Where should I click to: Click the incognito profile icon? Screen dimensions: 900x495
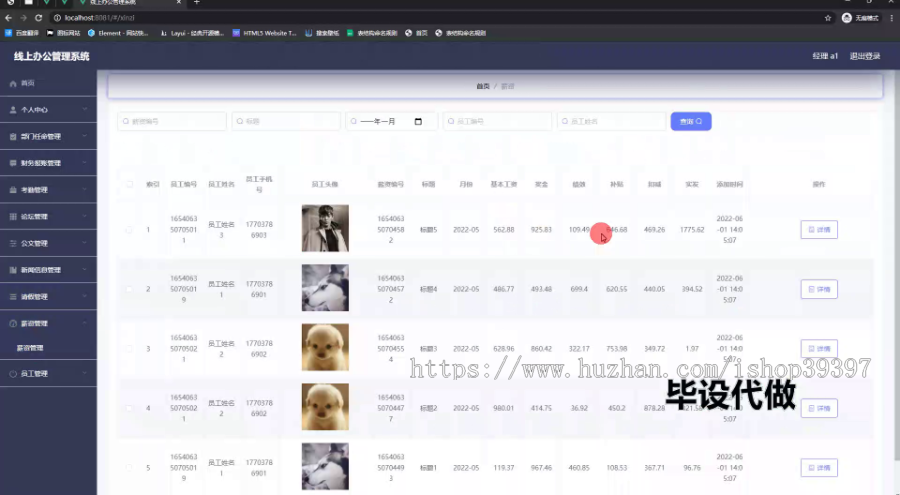[846, 18]
